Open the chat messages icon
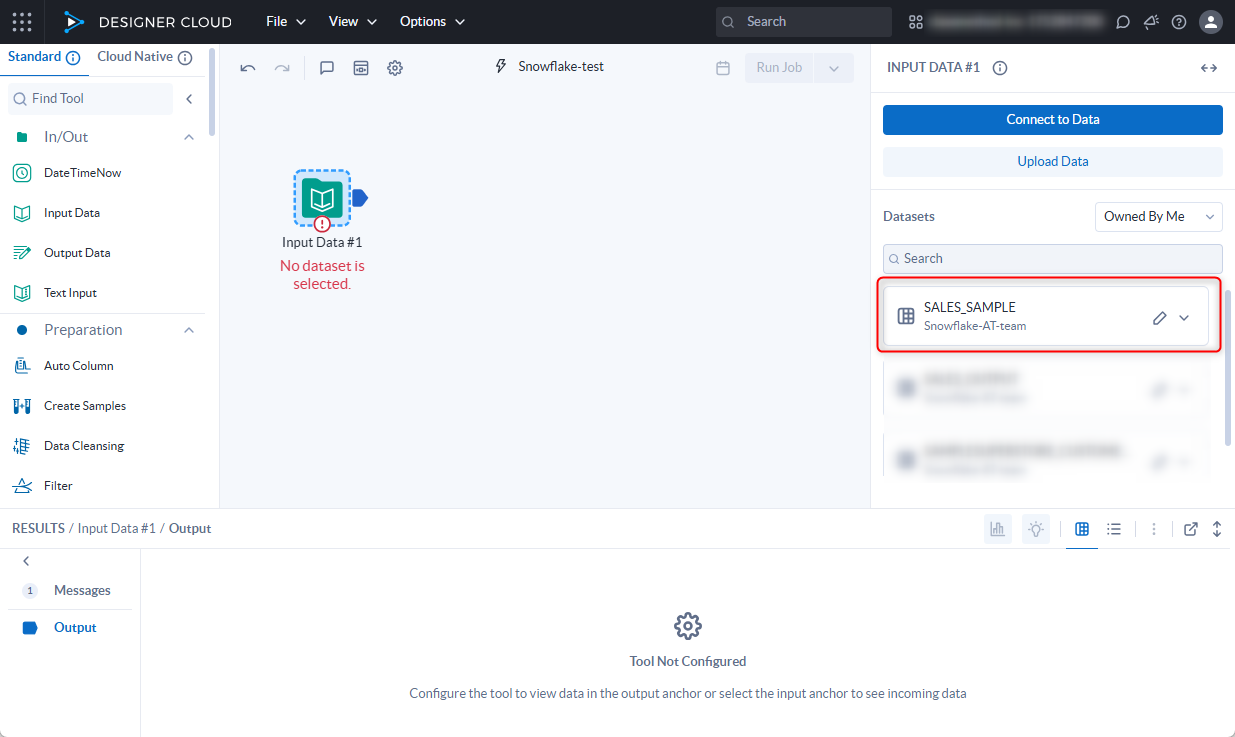 tap(1123, 22)
